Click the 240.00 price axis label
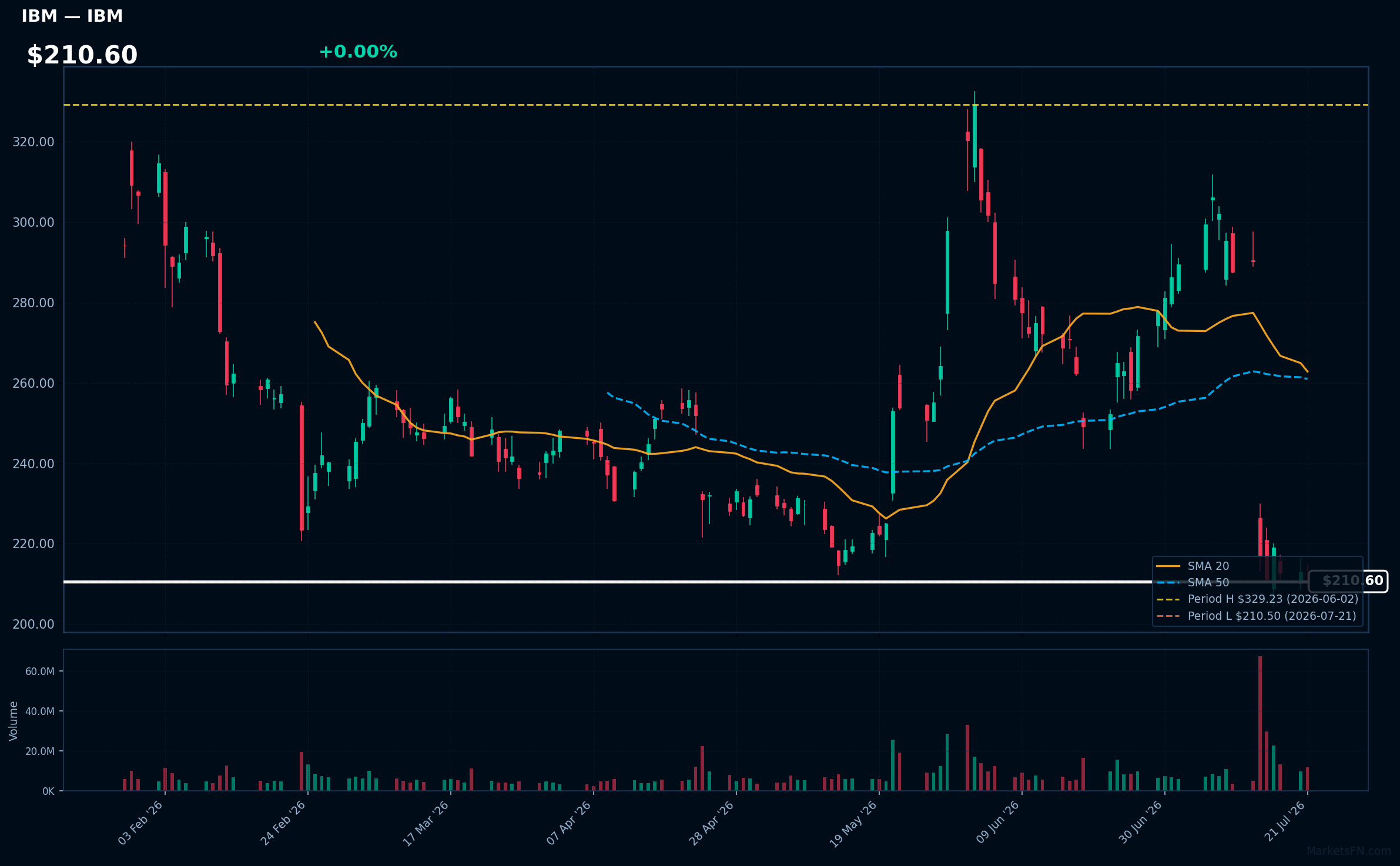 [x=34, y=464]
